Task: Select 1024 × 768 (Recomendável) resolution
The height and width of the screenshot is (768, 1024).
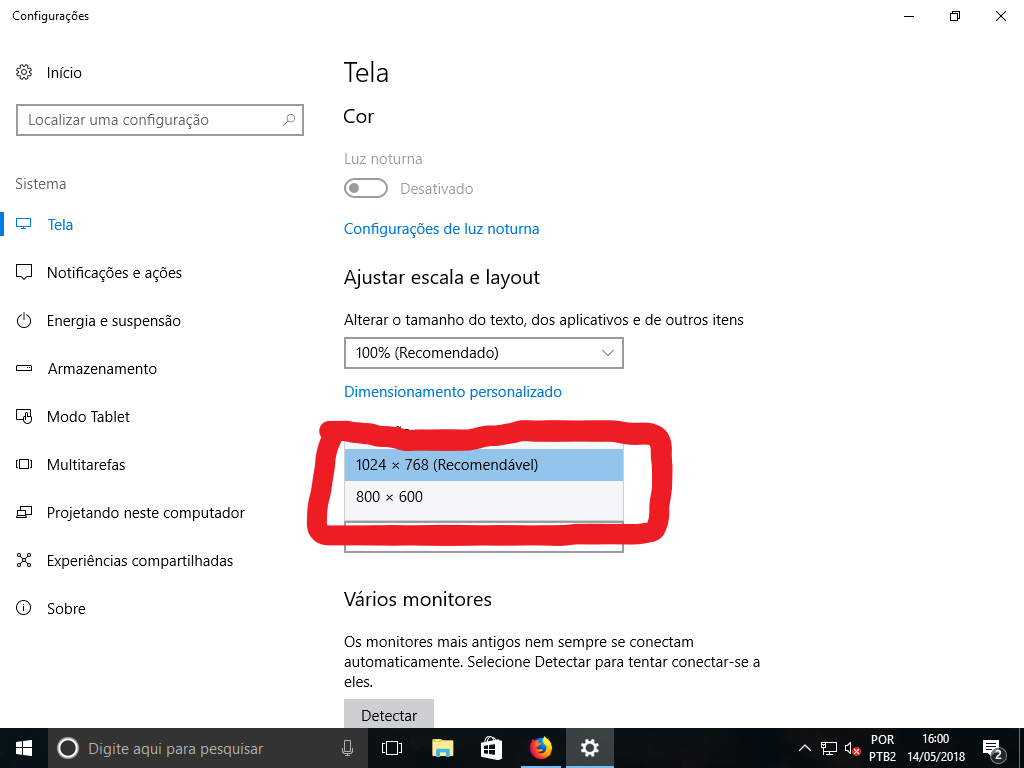Action: pos(484,465)
